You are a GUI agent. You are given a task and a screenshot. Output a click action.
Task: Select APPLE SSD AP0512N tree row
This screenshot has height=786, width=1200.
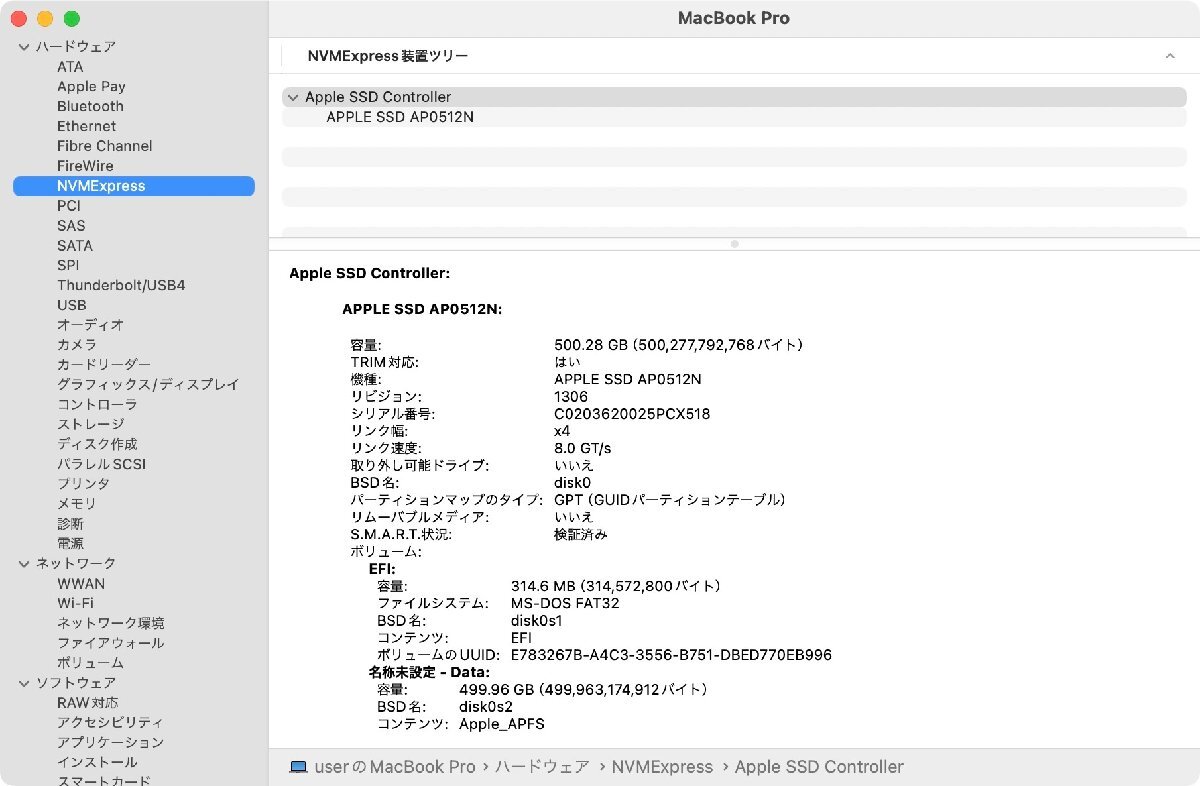pos(734,117)
